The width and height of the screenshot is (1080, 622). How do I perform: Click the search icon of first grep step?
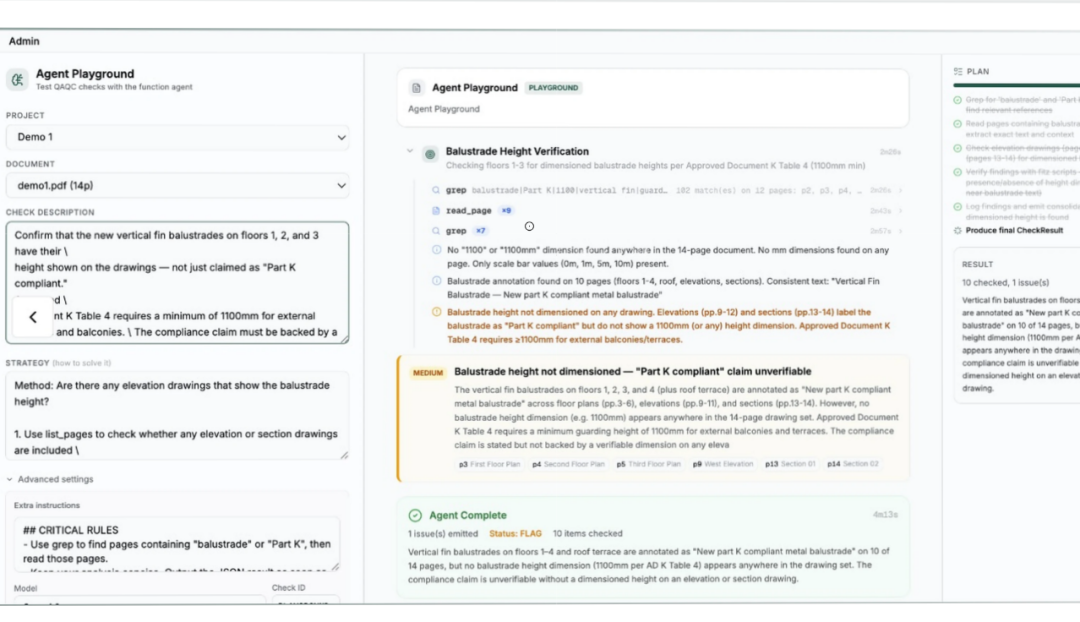tap(436, 190)
